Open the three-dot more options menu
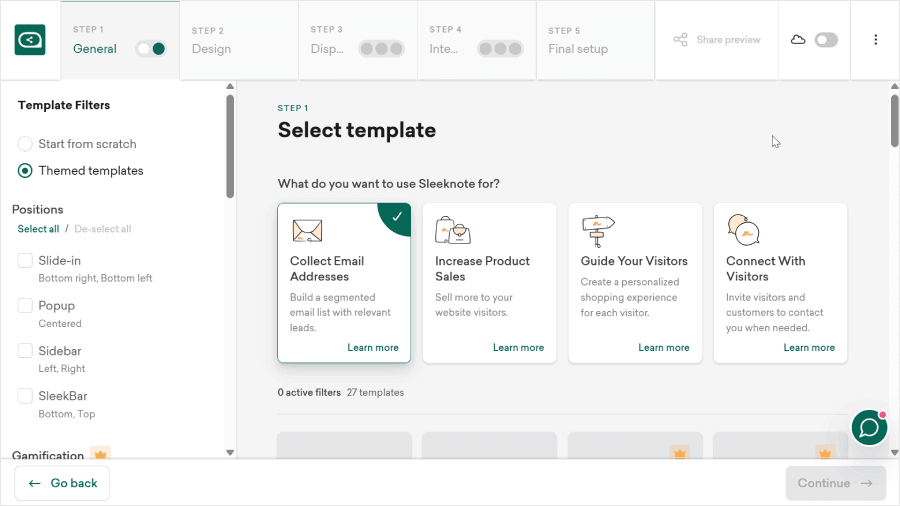This screenshot has height=506, width=900. pos(875,40)
